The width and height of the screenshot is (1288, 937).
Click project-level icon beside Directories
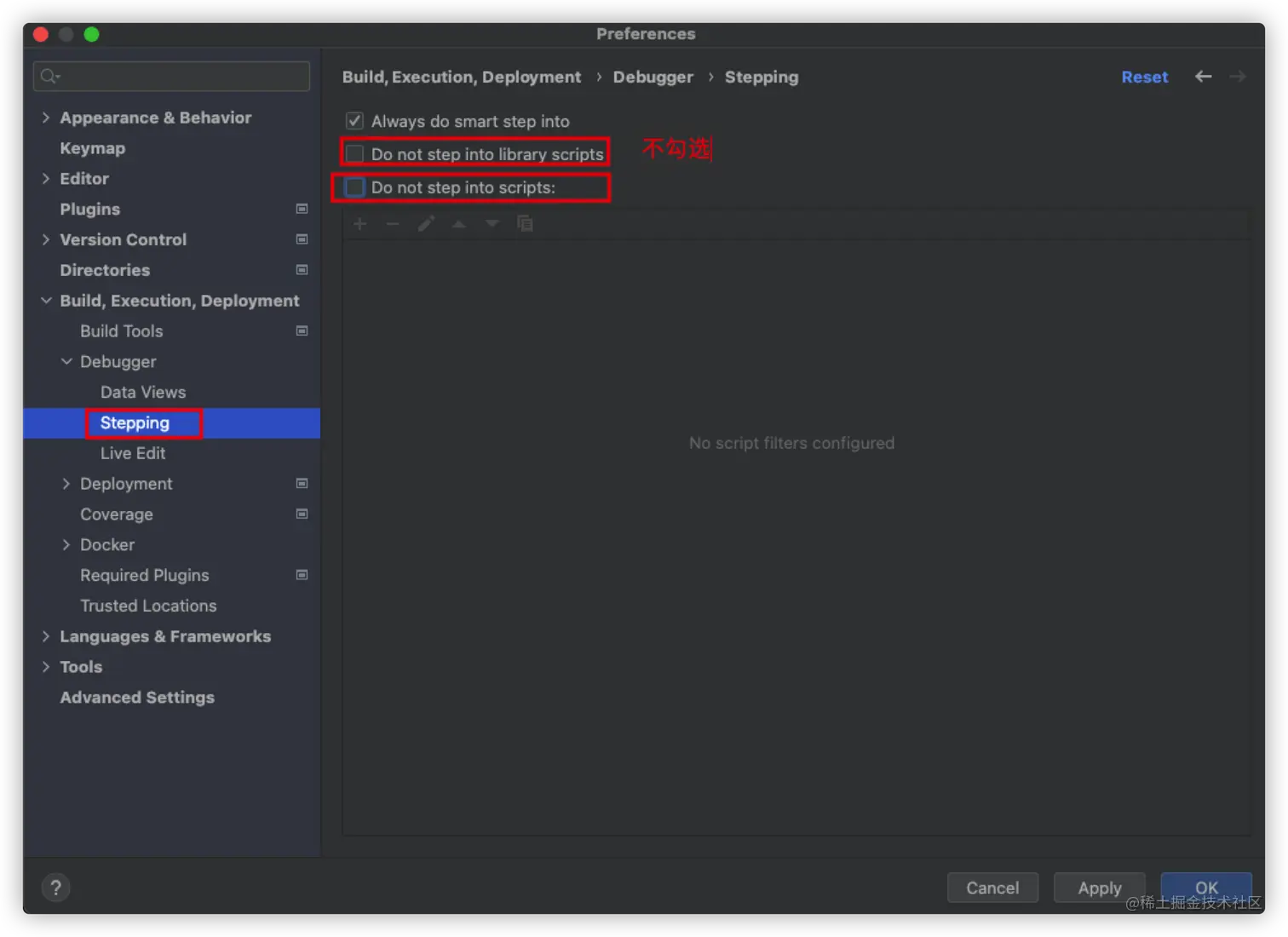[302, 270]
